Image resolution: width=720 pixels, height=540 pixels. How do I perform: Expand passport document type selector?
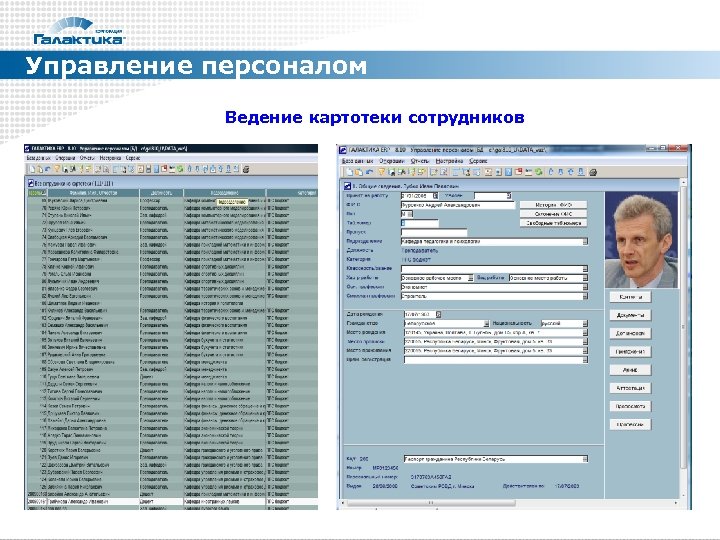pos(585,459)
